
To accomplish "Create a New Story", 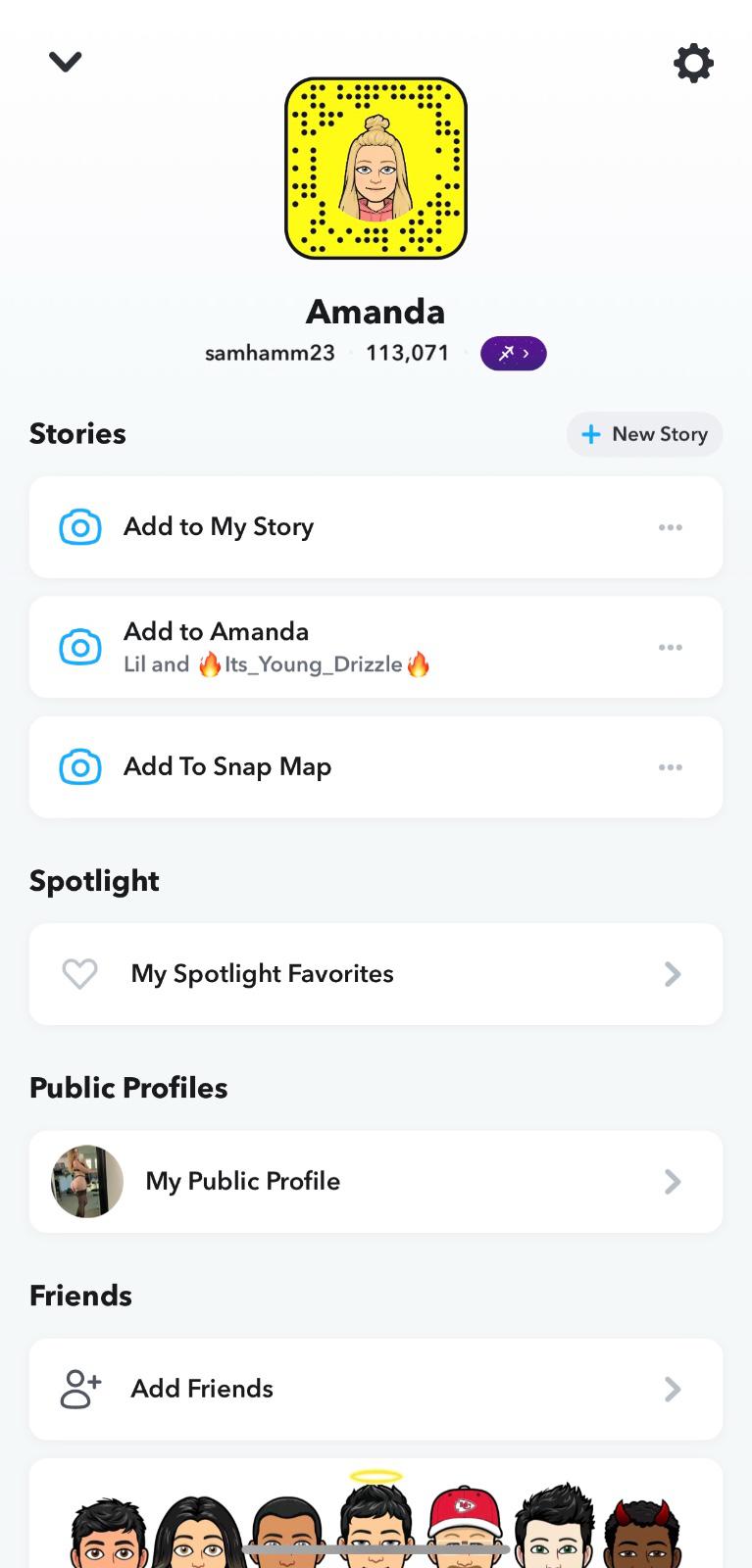I will tap(644, 434).
